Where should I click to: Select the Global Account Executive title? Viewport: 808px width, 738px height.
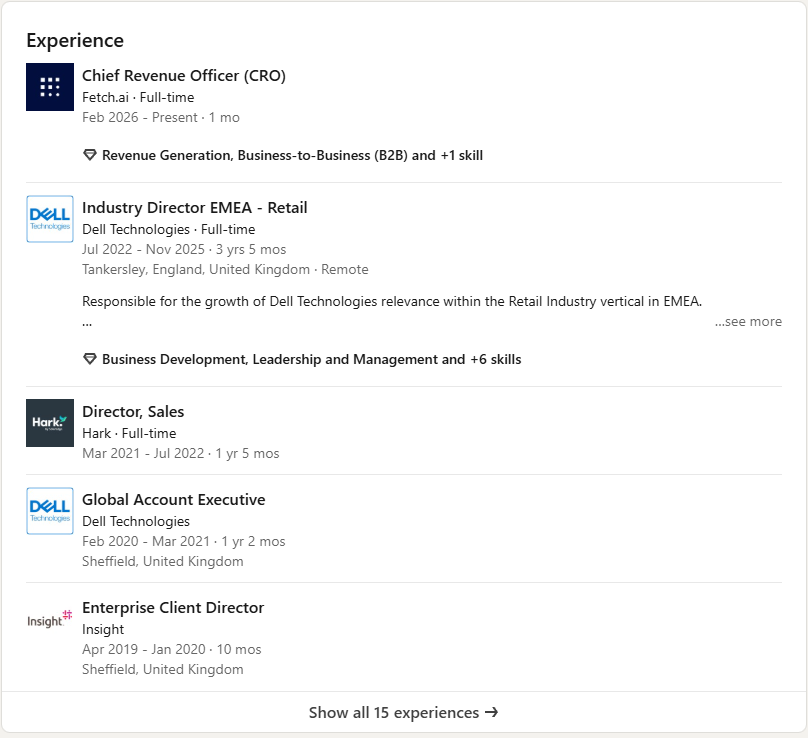point(174,500)
